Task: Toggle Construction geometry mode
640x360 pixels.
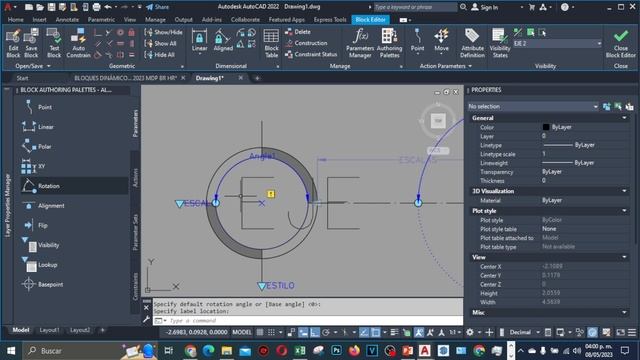Action: [x=306, y=43]
